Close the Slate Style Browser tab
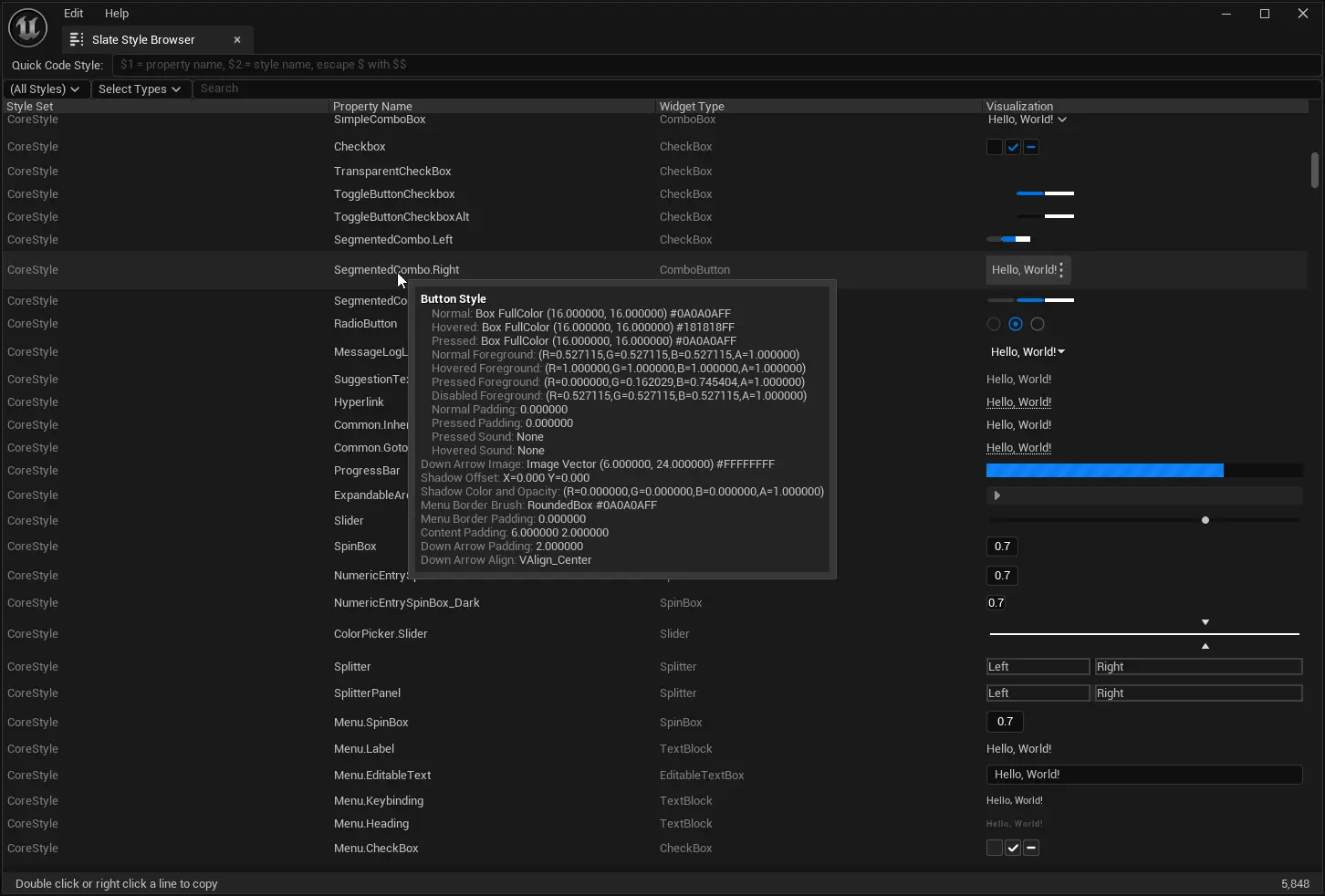Viewport: 1325px width, 896px height. (x=237, y=40)
